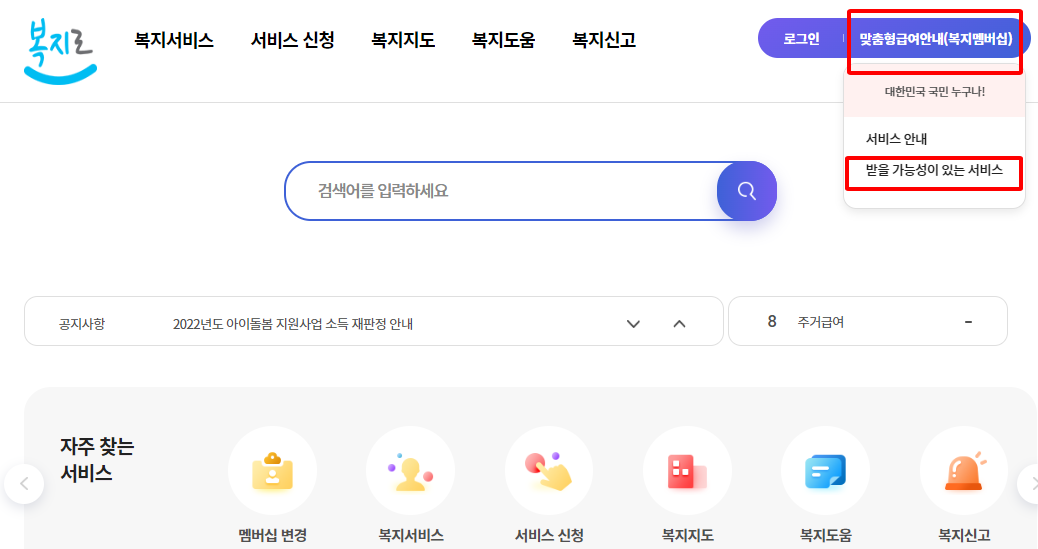Viewport: 1038px width, 549px height.
Task: Click the 복지지도 label under icons
Action: pos(687,535)
